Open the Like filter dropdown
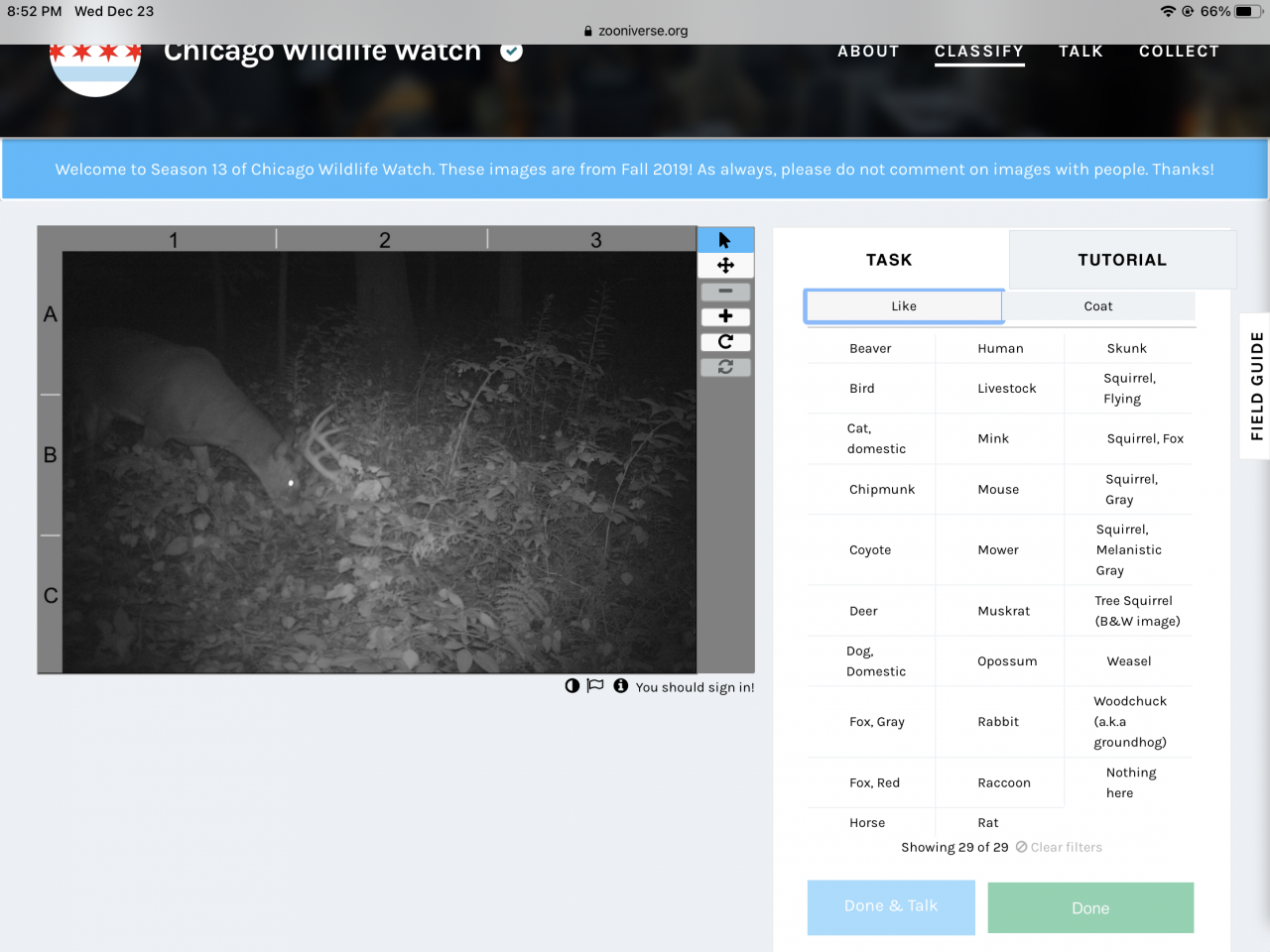The width and height of the screenshot is (1270, 952). 904,306
